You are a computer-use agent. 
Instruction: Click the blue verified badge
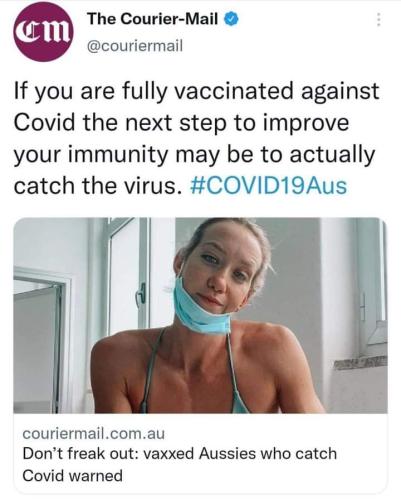pyautogui.click(x=232, y=20)
